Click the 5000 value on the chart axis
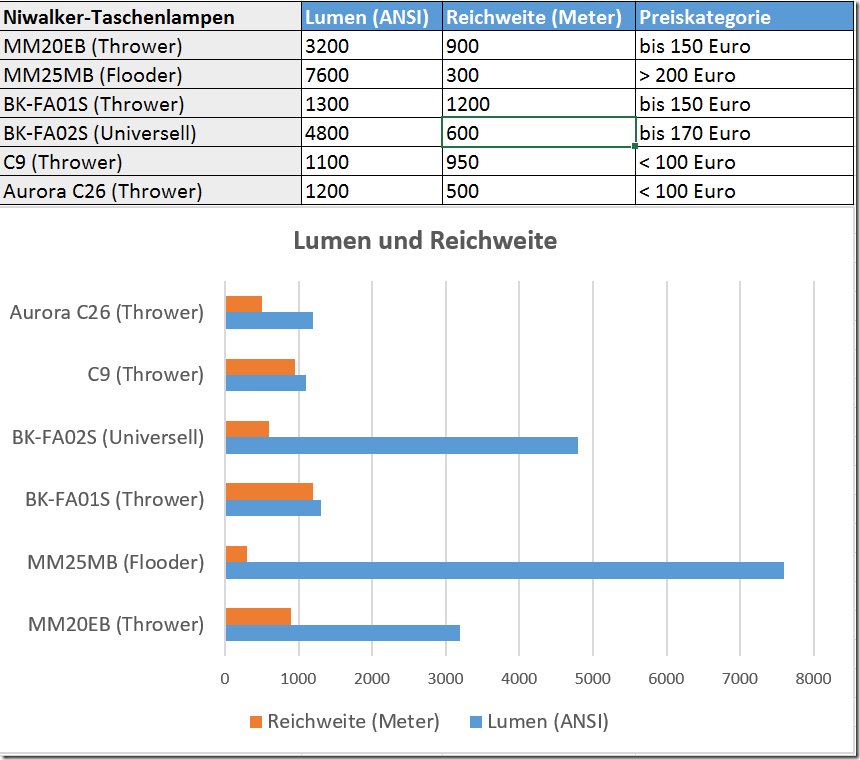The image size is (860, 760). [592, 679]
